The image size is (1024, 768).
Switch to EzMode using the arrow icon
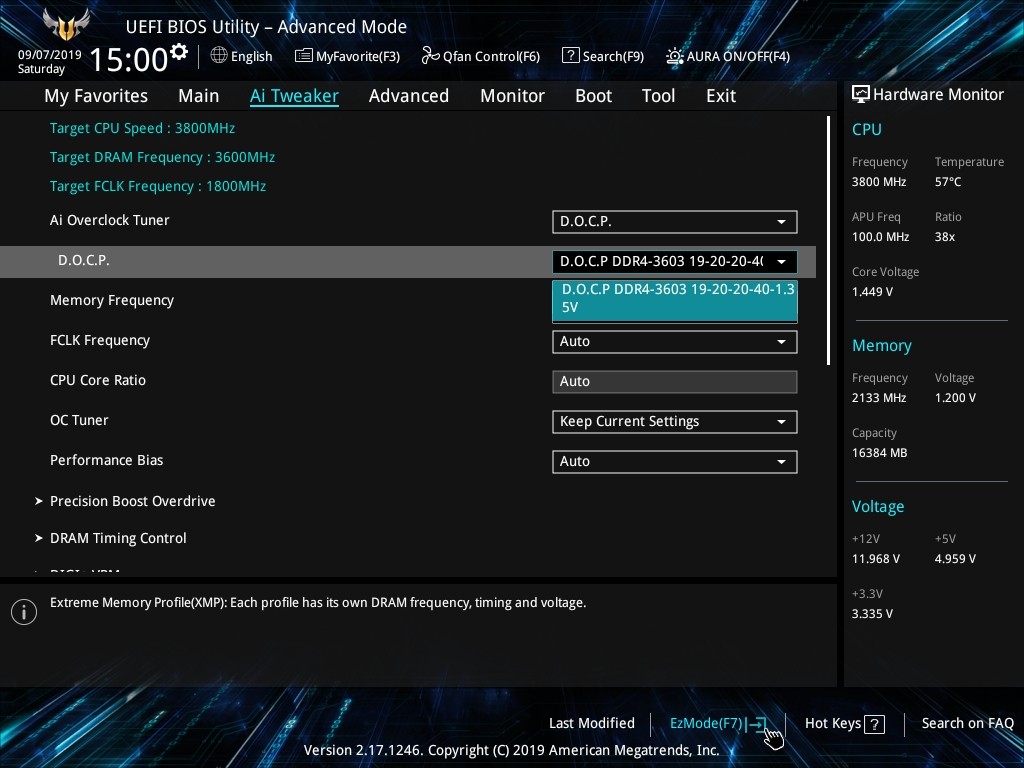756,724
